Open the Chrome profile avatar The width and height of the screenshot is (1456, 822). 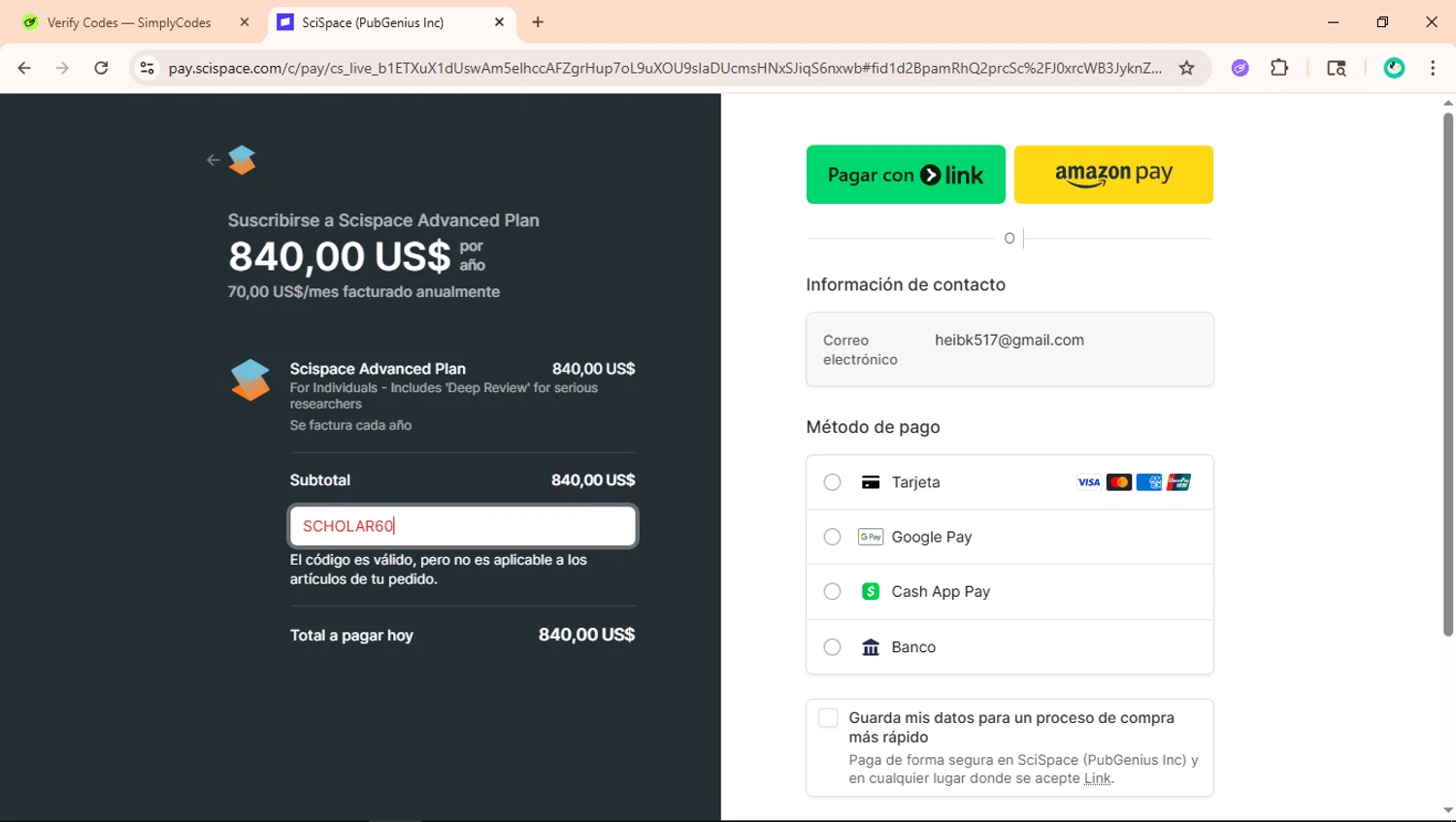tap(1394, 68)
